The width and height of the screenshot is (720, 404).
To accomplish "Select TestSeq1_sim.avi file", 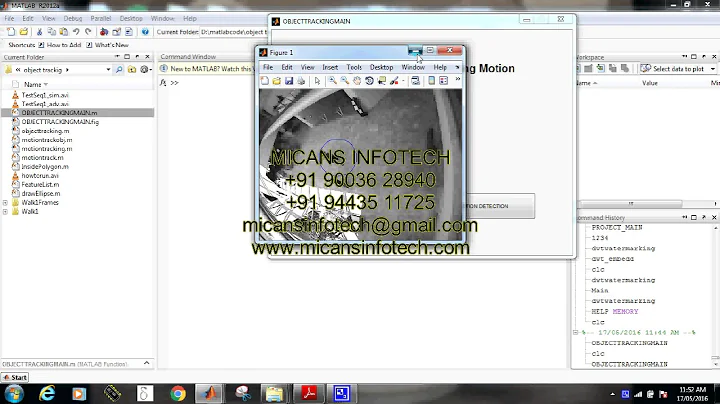I will pos(45,95).
